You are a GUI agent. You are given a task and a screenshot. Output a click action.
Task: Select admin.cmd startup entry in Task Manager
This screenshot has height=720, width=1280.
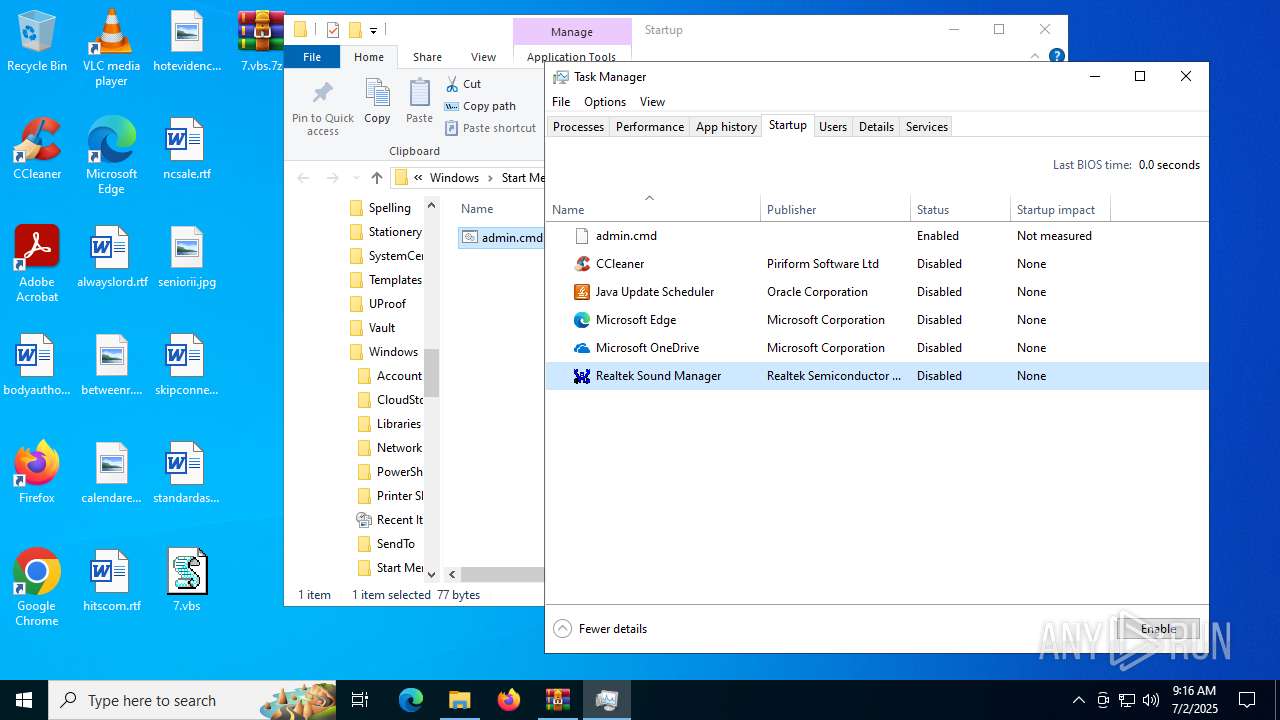tap(876, 236)
